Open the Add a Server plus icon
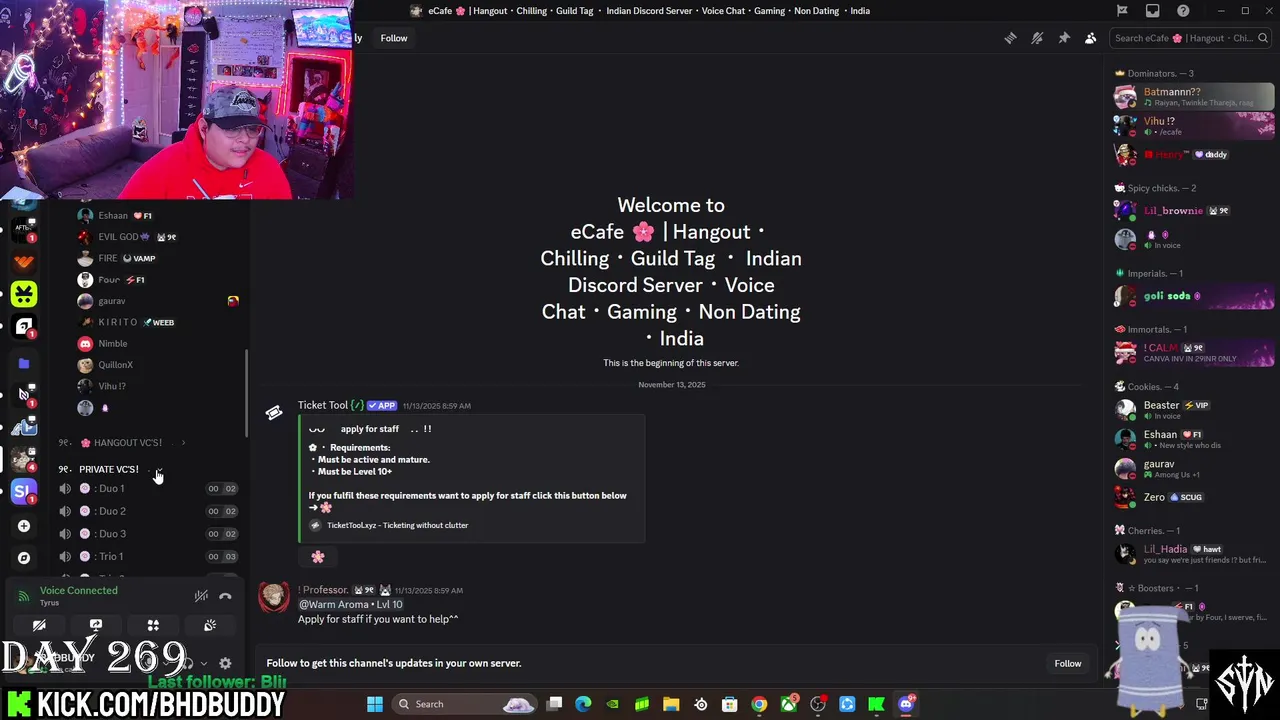The width and height of the screenshot is (1280, 720). click(24, 526)
